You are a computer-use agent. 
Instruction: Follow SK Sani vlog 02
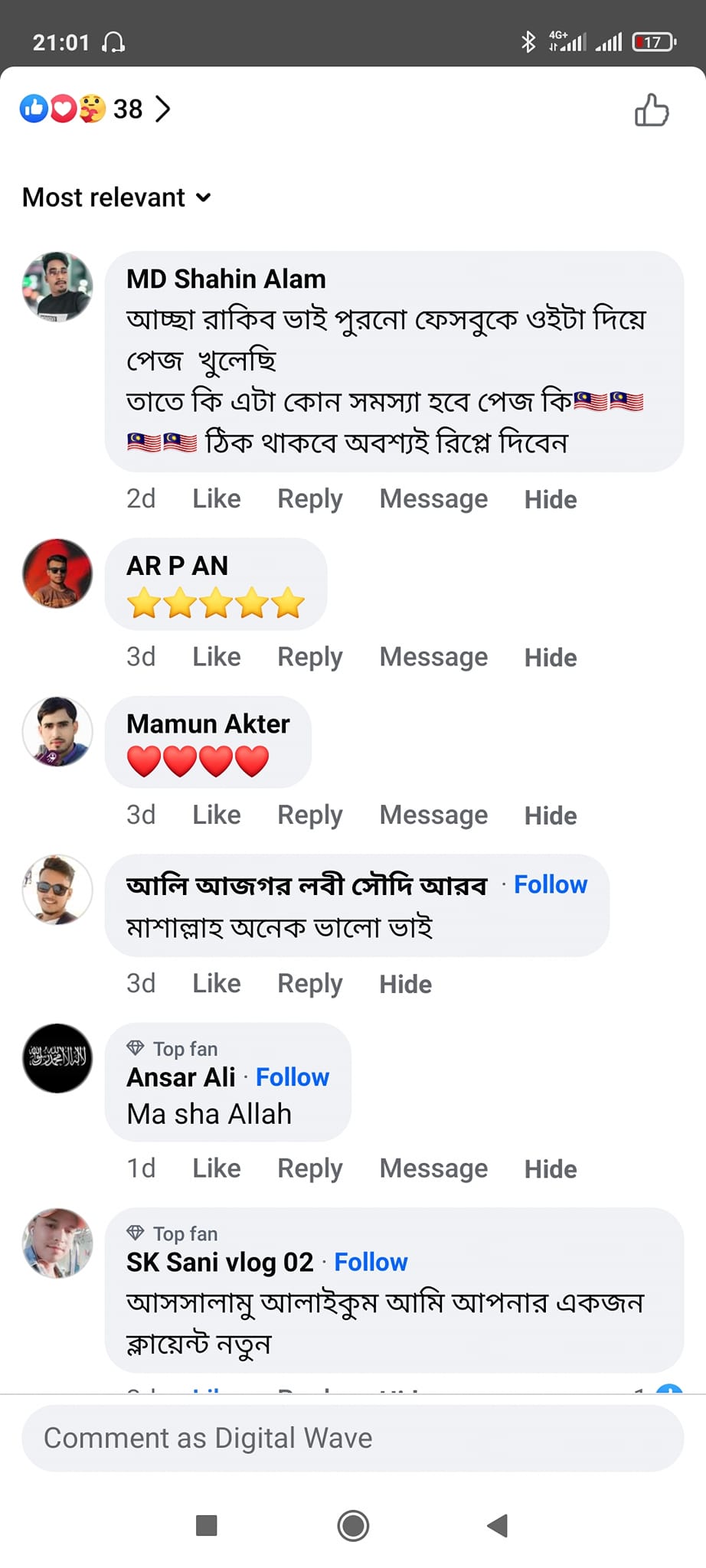pyautogui.click(x=371, y=1262)
